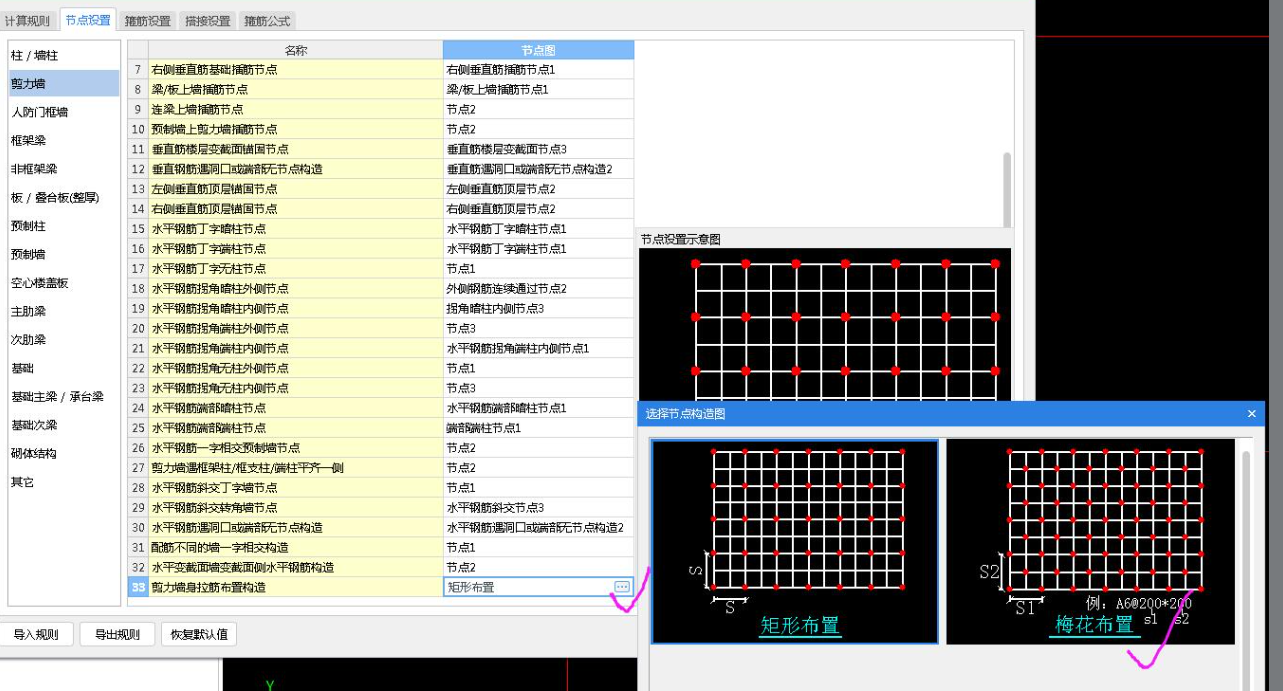Select 其它 in the component list

[64, 481]
